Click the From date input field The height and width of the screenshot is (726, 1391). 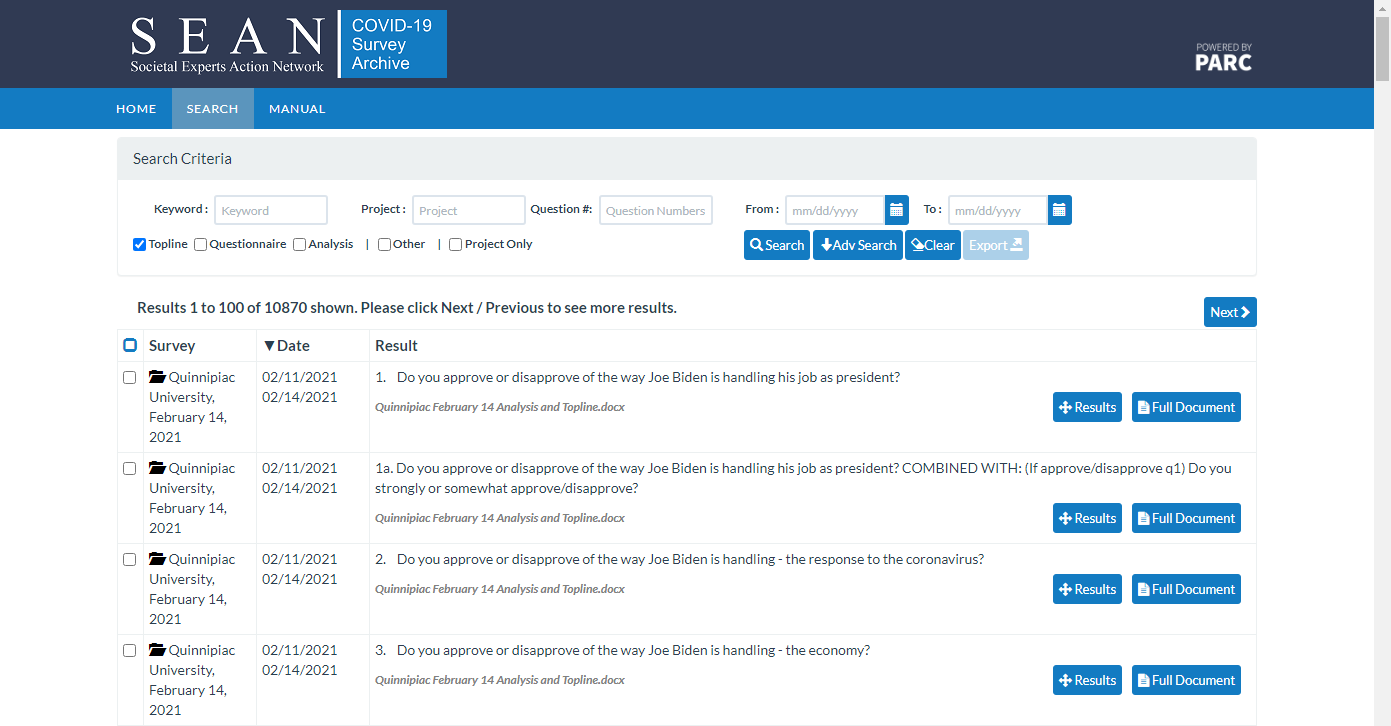tap(835, 210)
